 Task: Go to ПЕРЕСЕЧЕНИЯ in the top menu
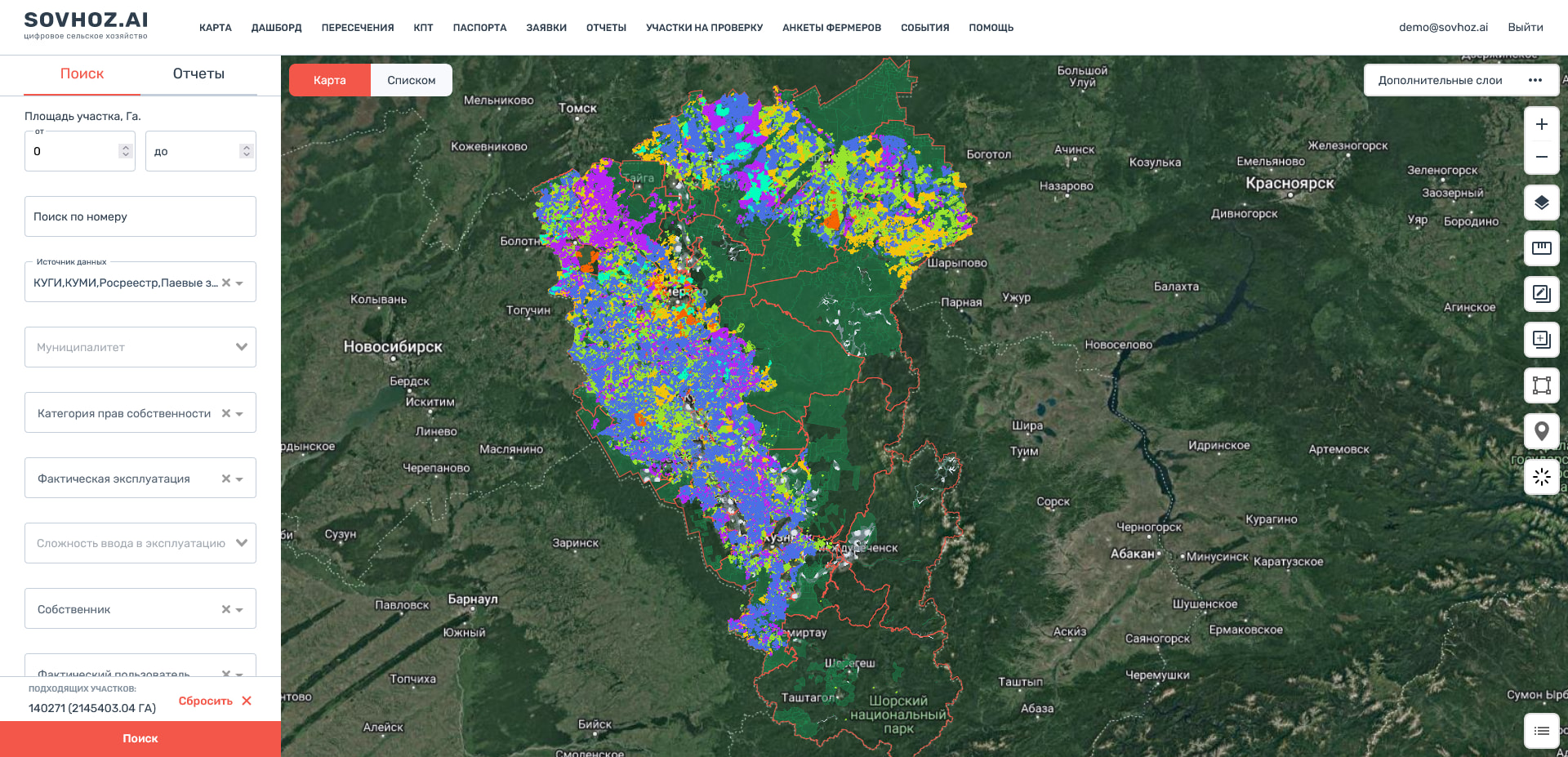(357, 28)
